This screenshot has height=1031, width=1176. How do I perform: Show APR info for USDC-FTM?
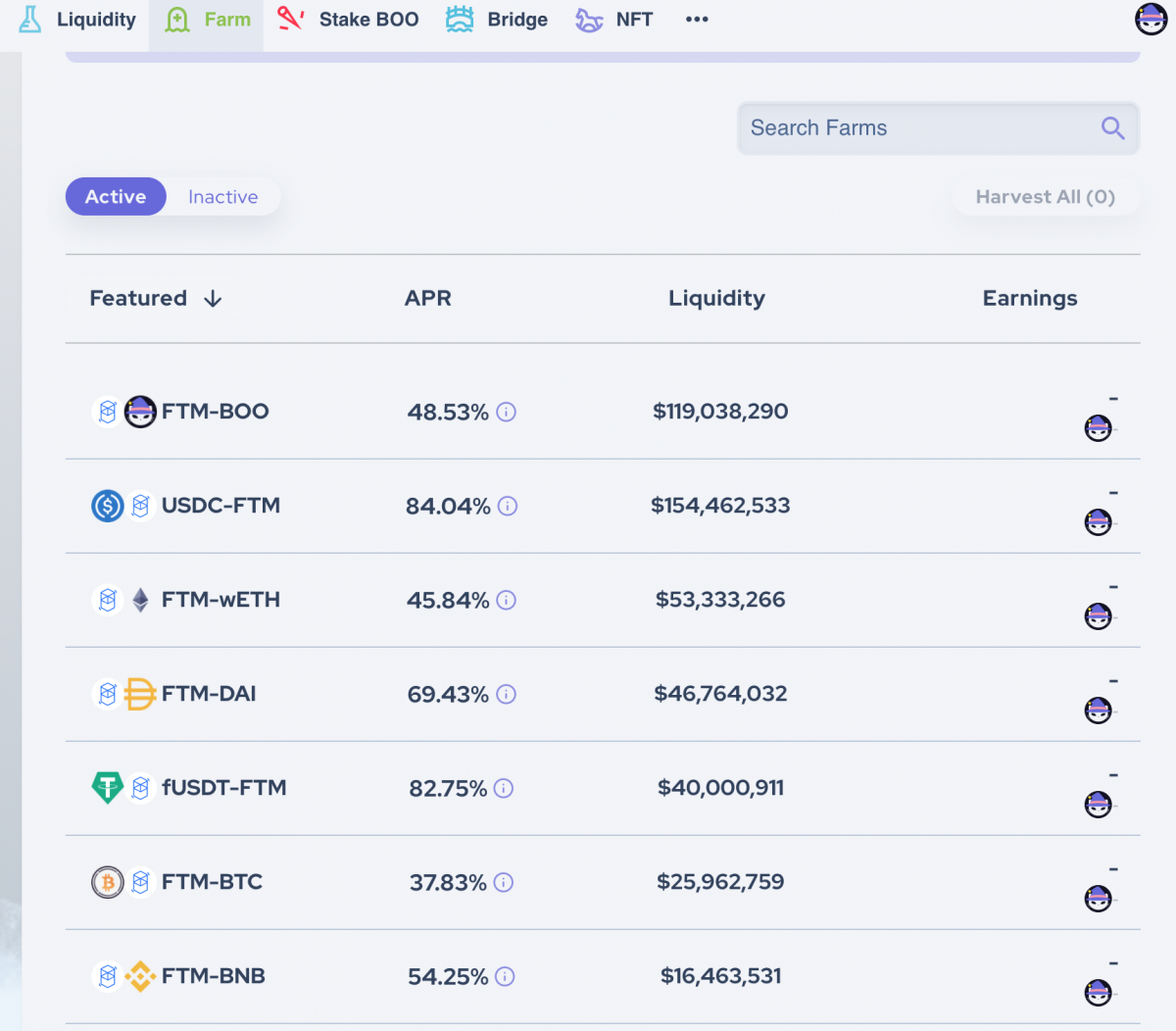click(x=508, y=507)
